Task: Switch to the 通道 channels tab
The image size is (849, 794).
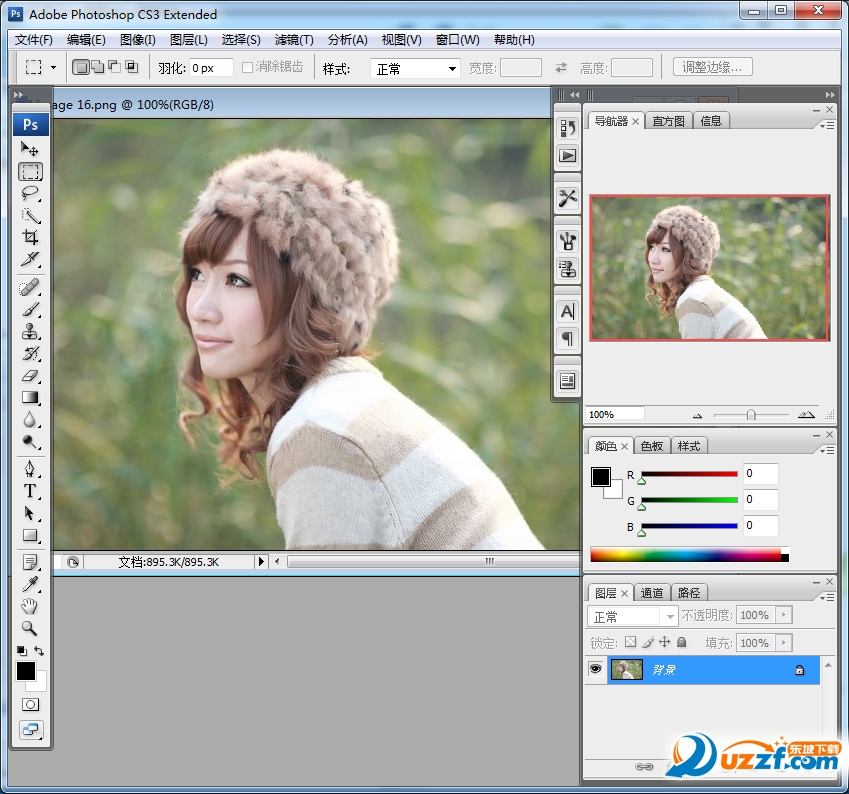Action: point(651,593)
